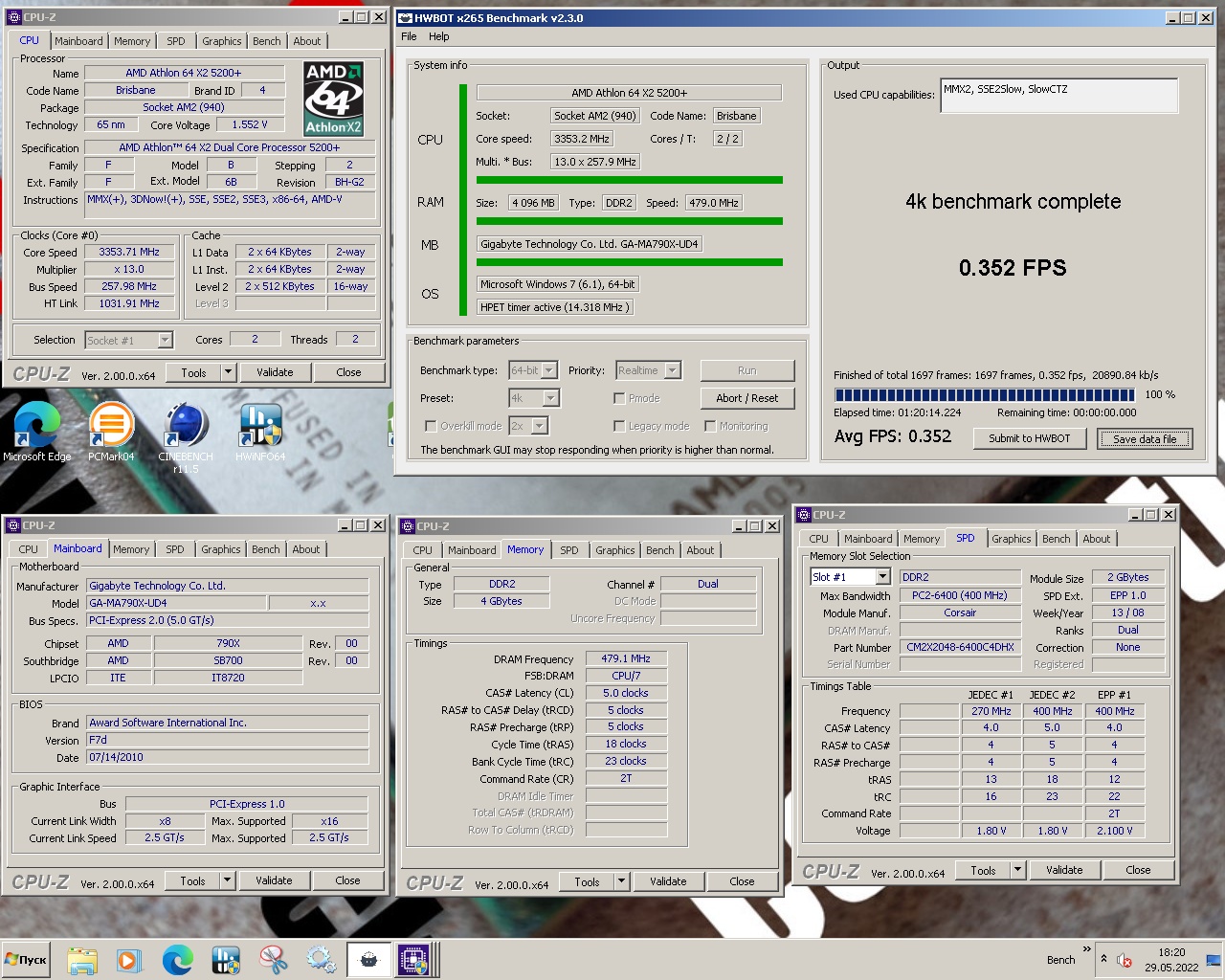Click Close in Mainboard CPU-Z window
Image resolution: width=1225 pixels, height=980 pixels.
click(x=347, y=880)
